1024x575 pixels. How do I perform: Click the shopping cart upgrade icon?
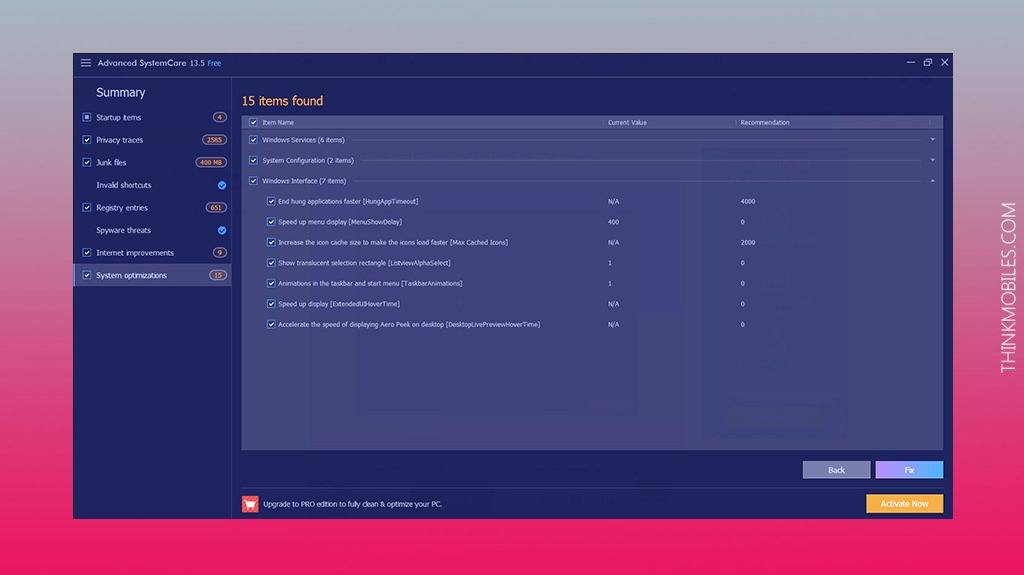click(x=250, y=504)
